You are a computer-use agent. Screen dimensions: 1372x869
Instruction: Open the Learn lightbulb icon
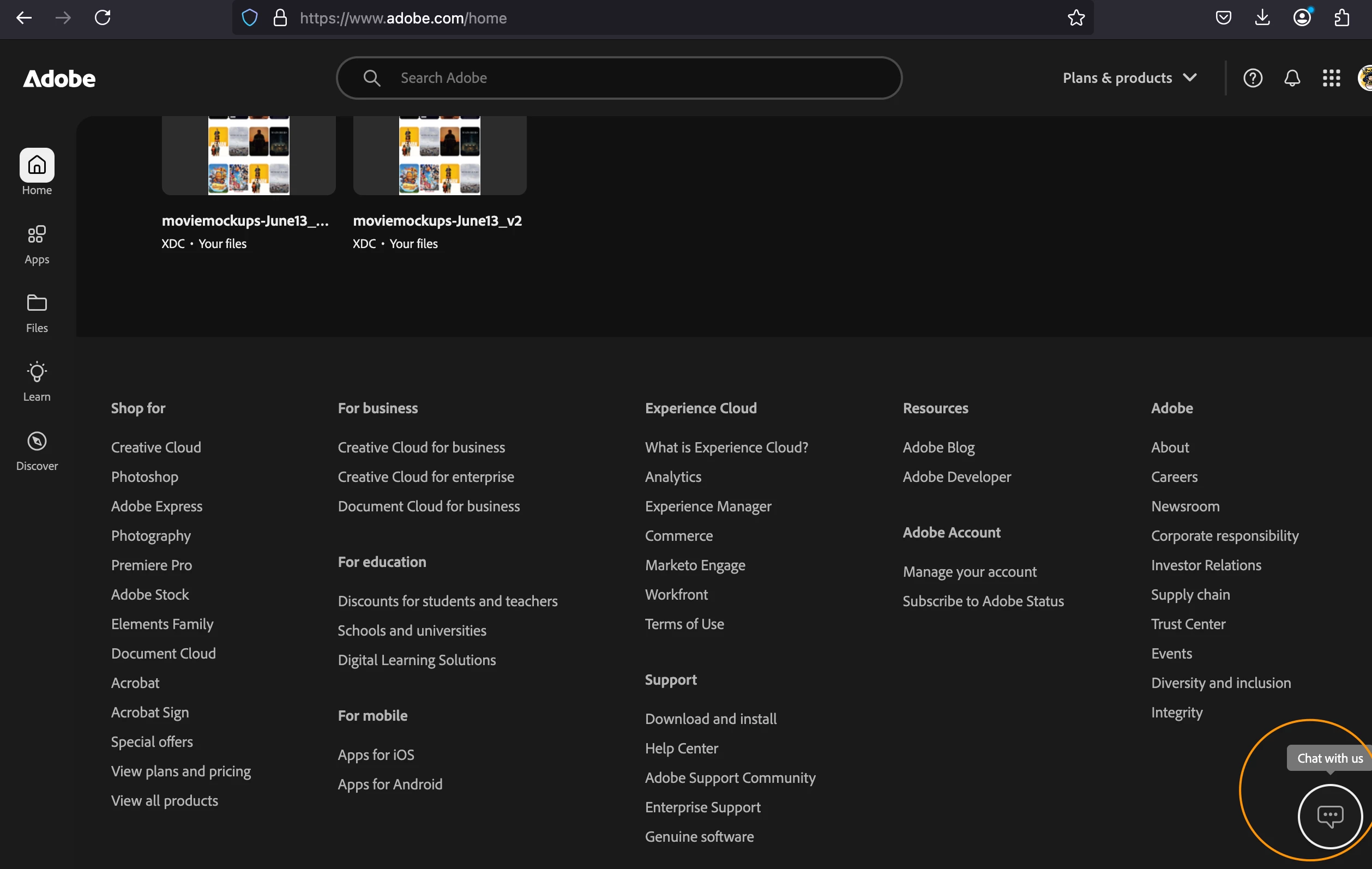[37, 372]
